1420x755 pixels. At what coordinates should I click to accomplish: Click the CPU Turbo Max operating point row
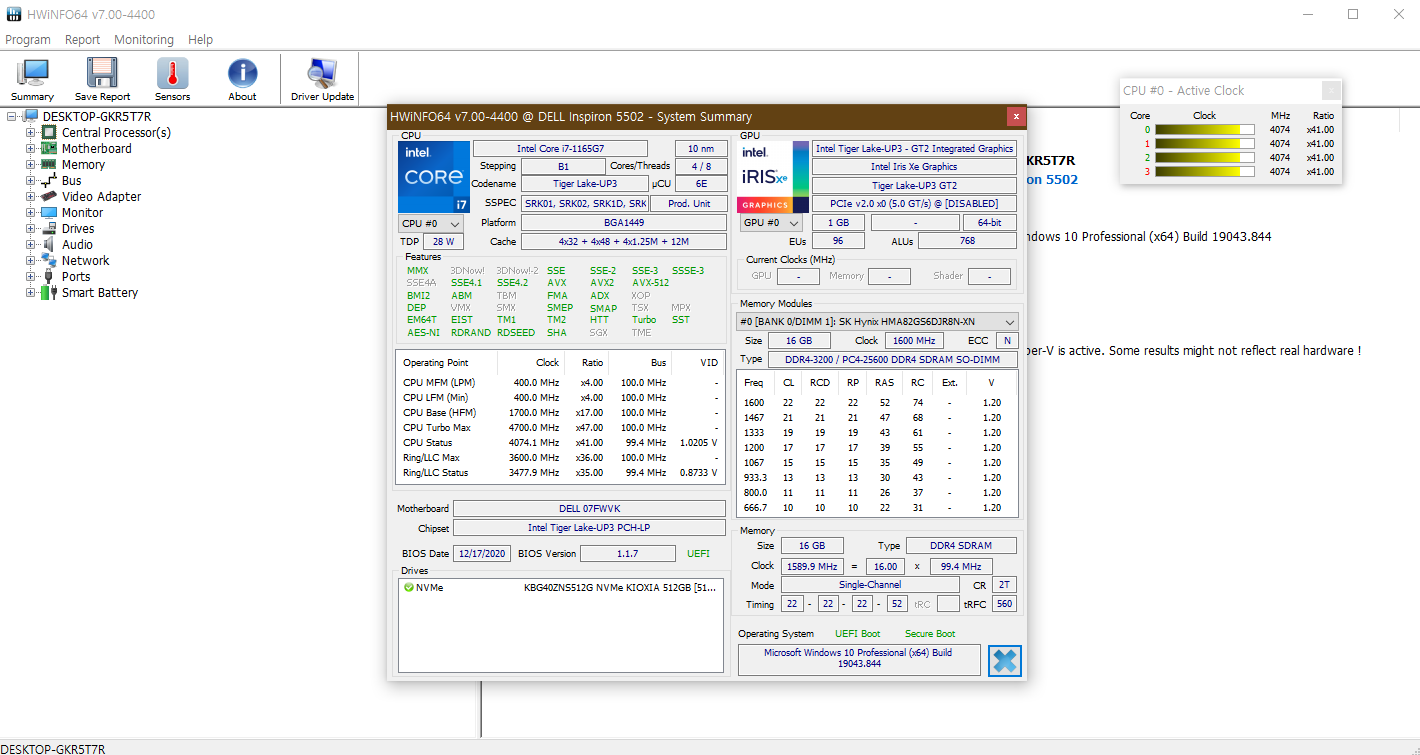click(561, 428)
